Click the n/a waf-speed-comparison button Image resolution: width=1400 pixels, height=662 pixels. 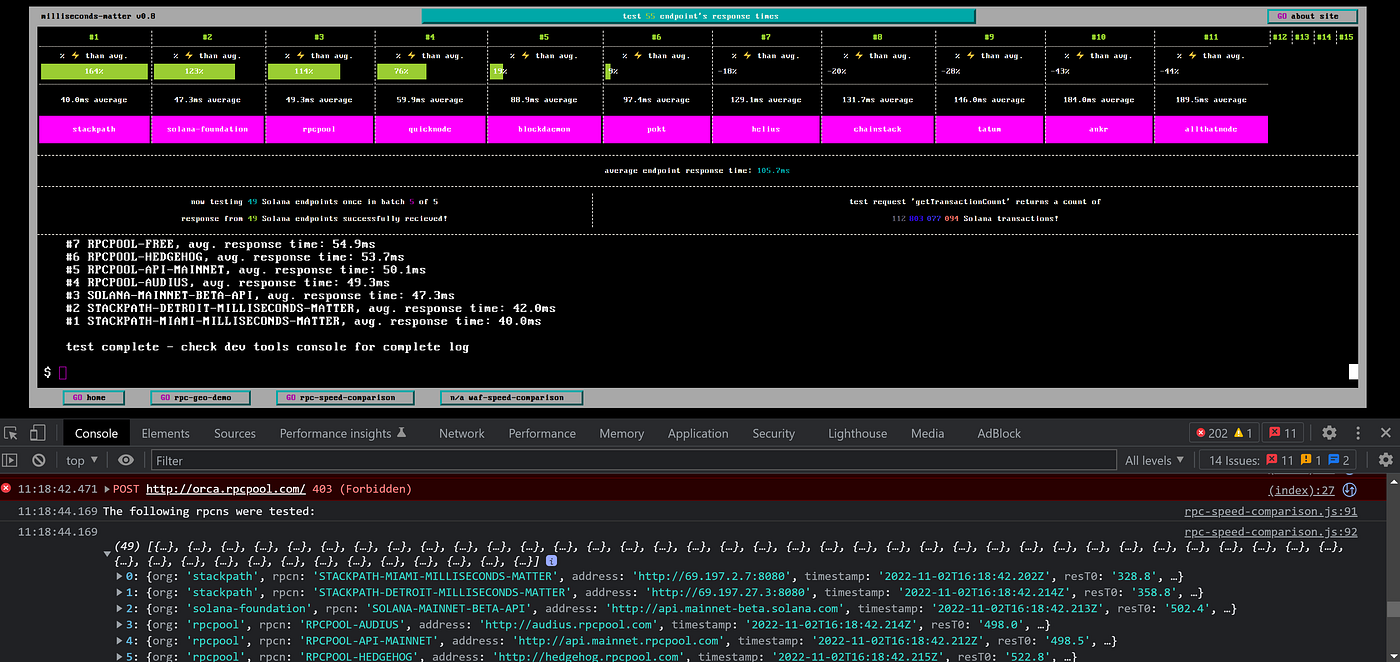[512, 397]
